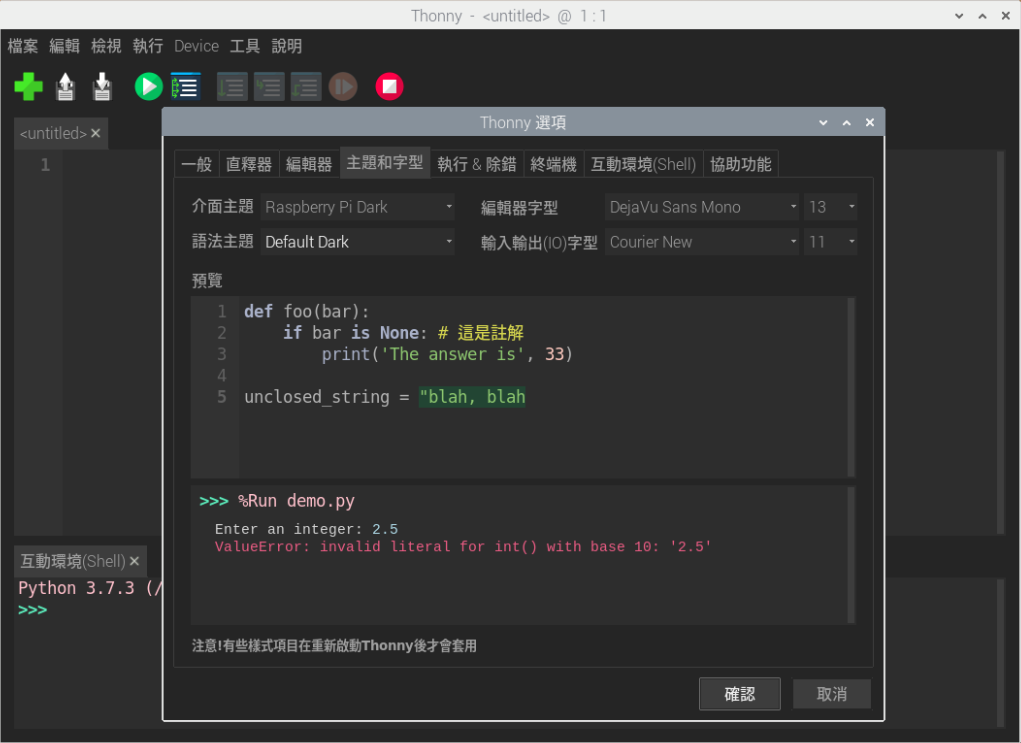Screen dimensions: 1021x743
Task: Switch to the 一般 tab
Action: pyautogui.click(x=197, y=164)
